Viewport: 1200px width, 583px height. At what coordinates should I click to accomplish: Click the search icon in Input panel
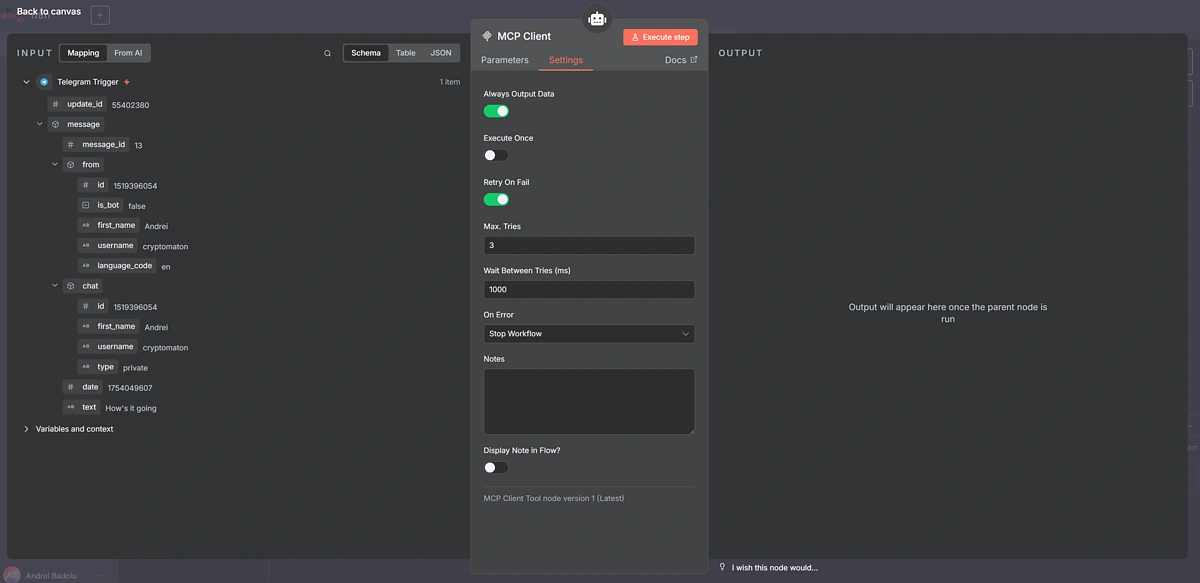pyautogui.click(x=327, y=53)
